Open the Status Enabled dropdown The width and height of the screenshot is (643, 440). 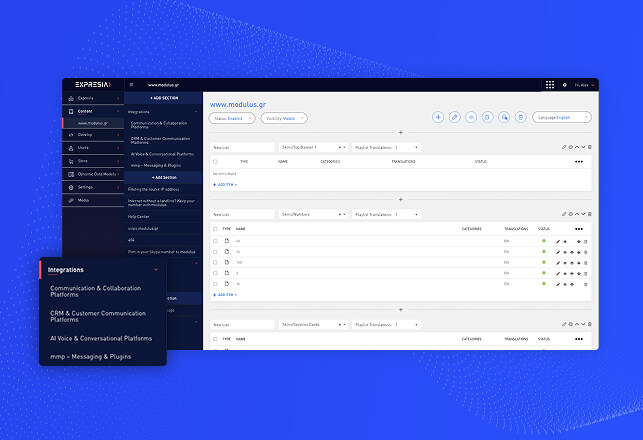(x=232, y=117)
